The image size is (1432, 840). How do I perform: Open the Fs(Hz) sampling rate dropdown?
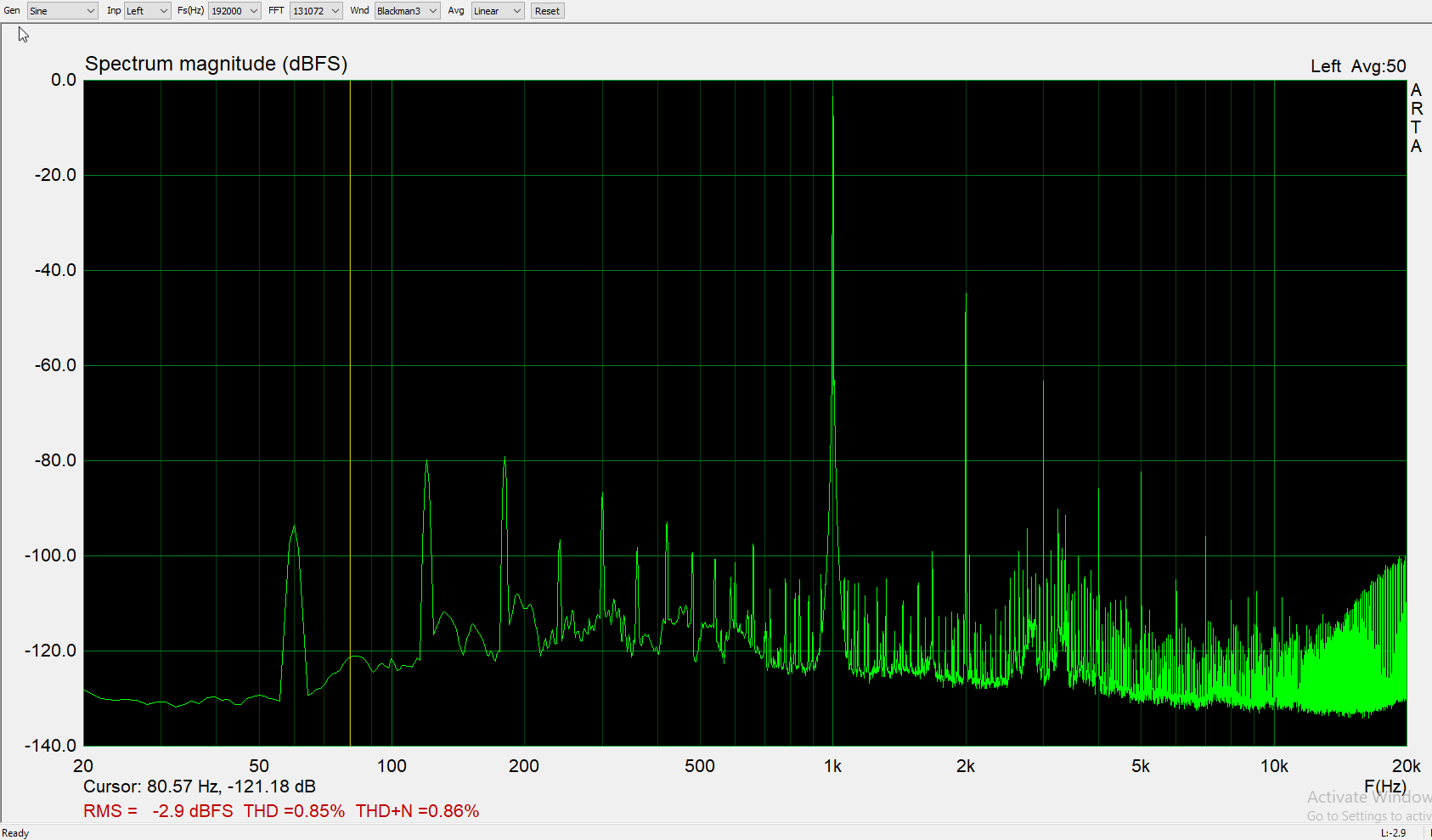pos(234,11)
